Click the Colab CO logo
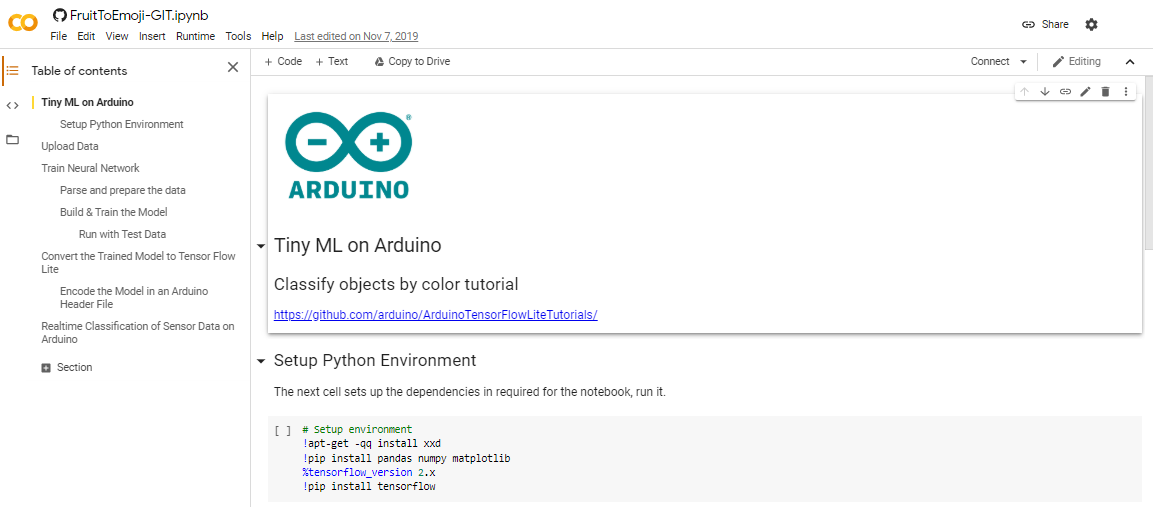 (23, 23)
